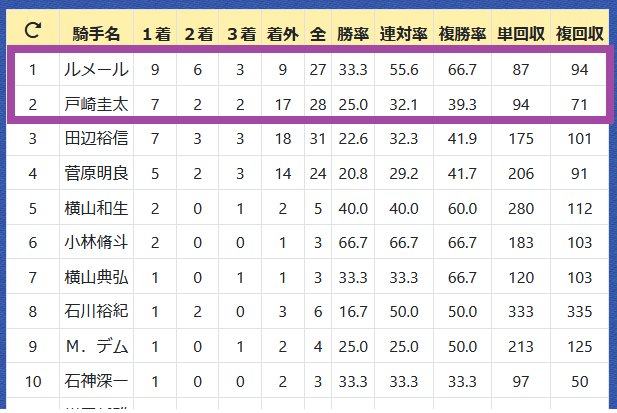This screenshot has height=413, width=617.
Task: Click the refresh icon in table header
Action: point(33,30)
